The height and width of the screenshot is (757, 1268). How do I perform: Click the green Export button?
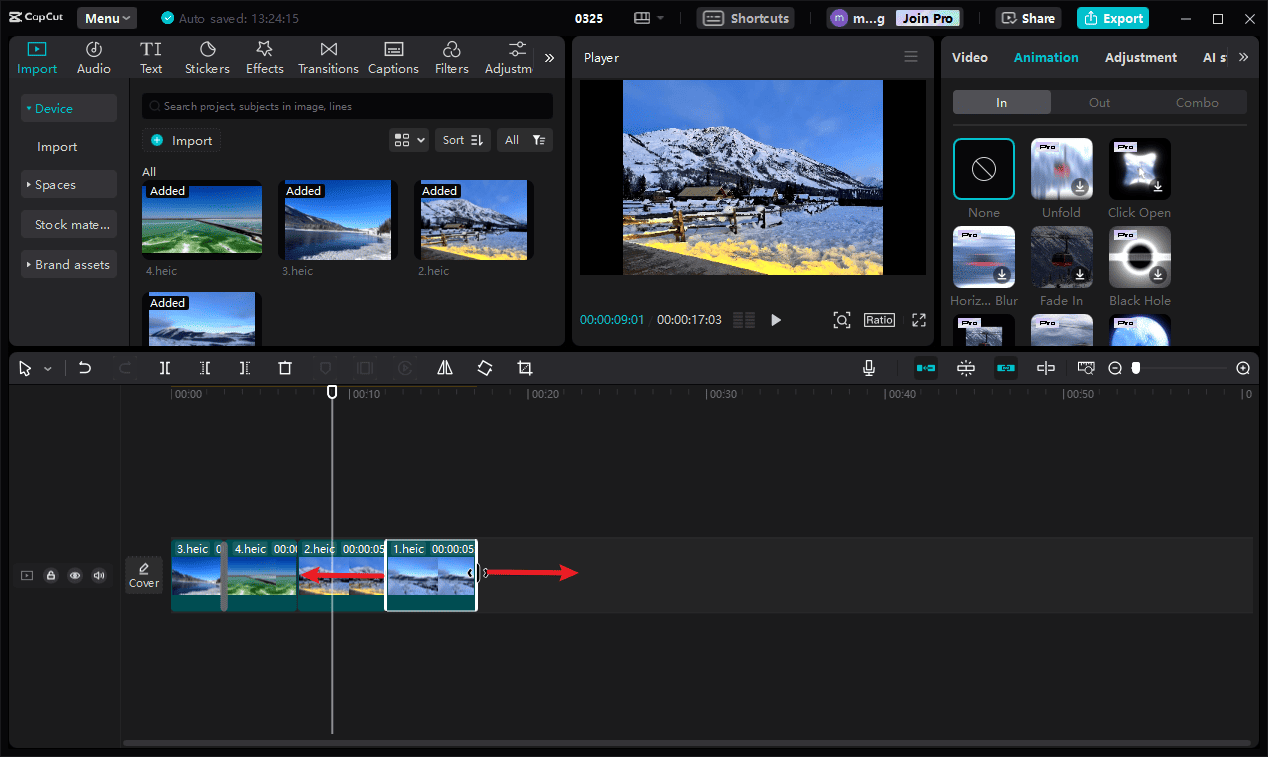pos(1112,18)
